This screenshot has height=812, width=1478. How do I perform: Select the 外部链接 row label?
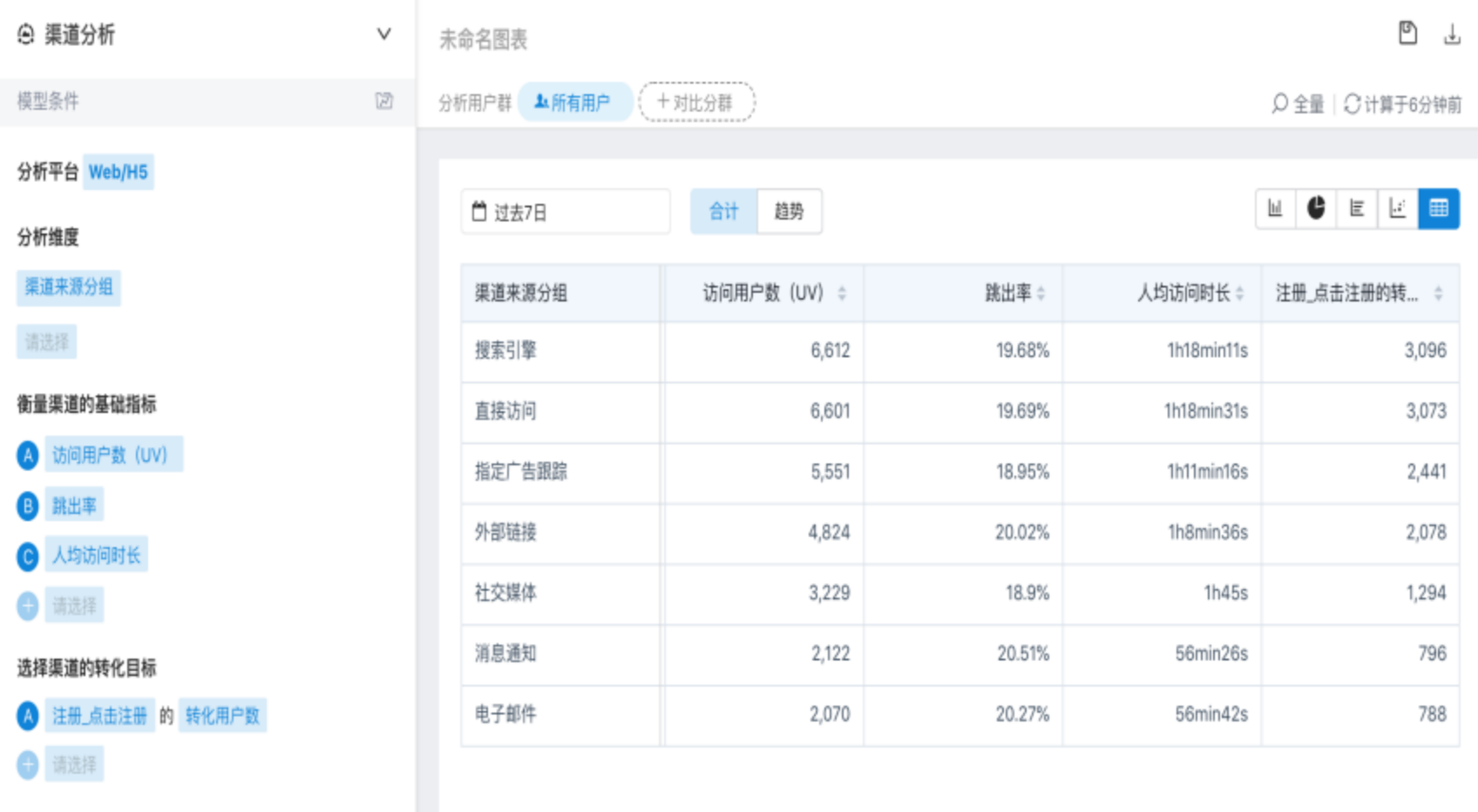pos(505,532)
